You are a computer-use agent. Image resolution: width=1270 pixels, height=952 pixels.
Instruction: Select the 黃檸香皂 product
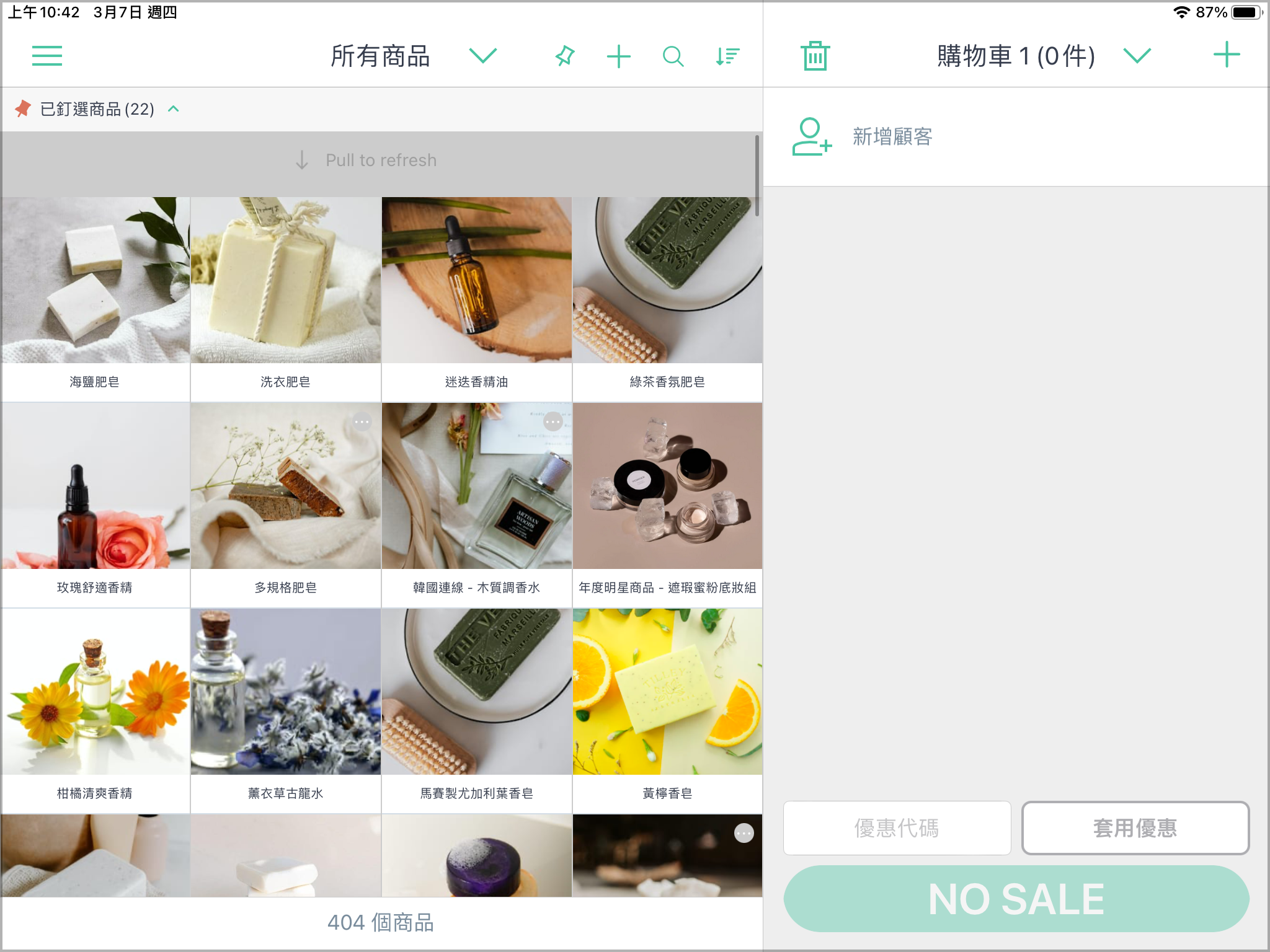point(667,711)
